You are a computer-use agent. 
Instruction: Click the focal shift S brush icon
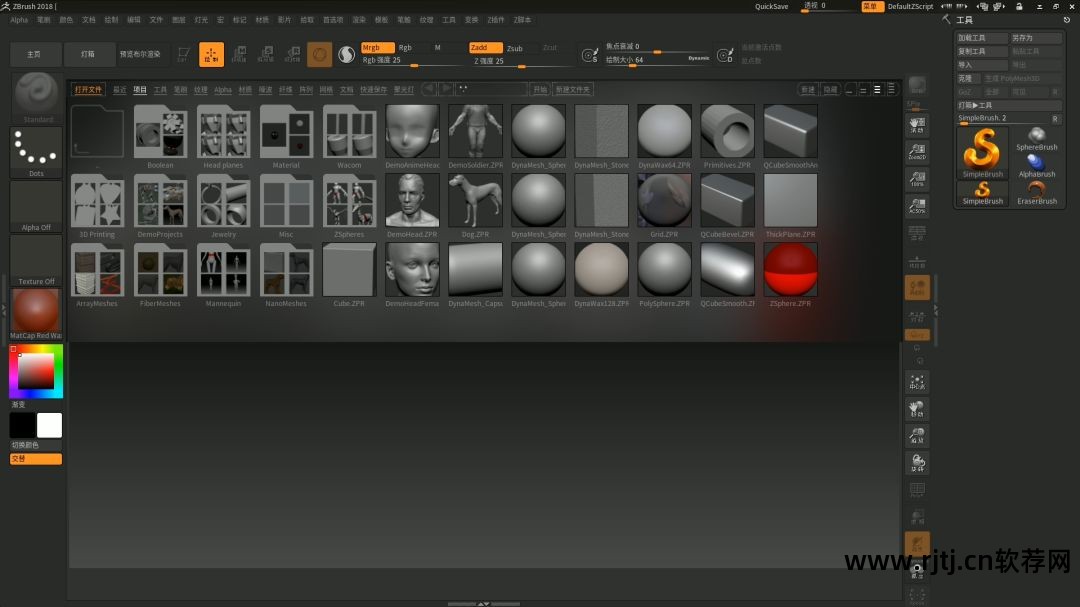[590, 55]
